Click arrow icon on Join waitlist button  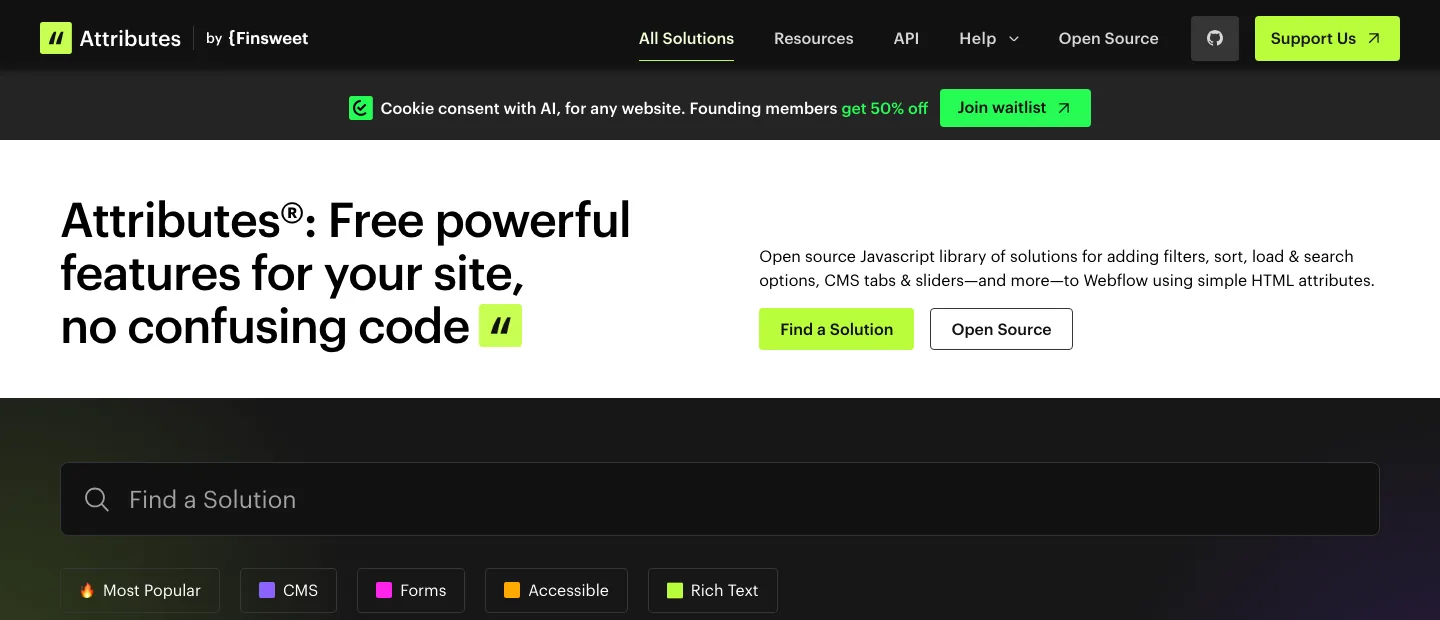tap(1063, 108)
